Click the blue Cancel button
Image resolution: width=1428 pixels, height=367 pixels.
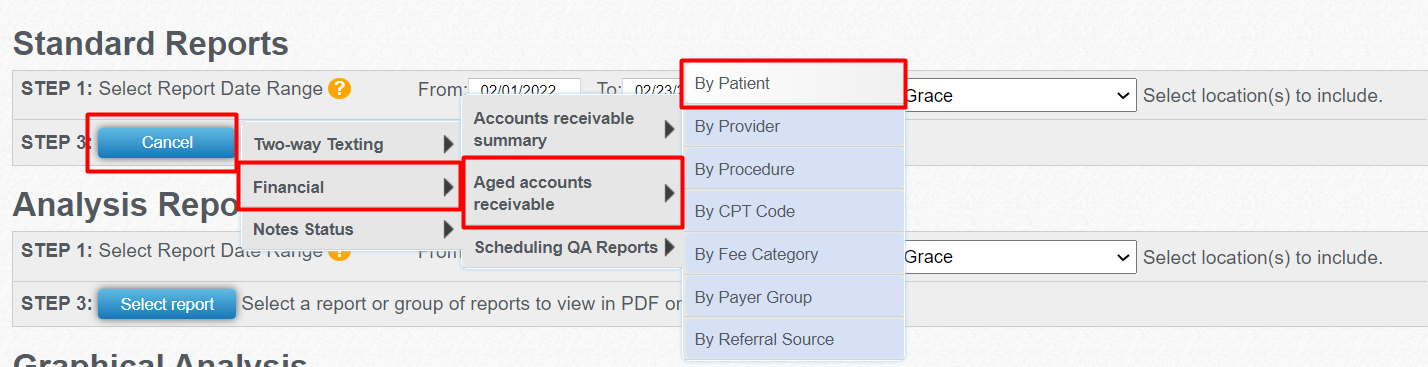167,142
